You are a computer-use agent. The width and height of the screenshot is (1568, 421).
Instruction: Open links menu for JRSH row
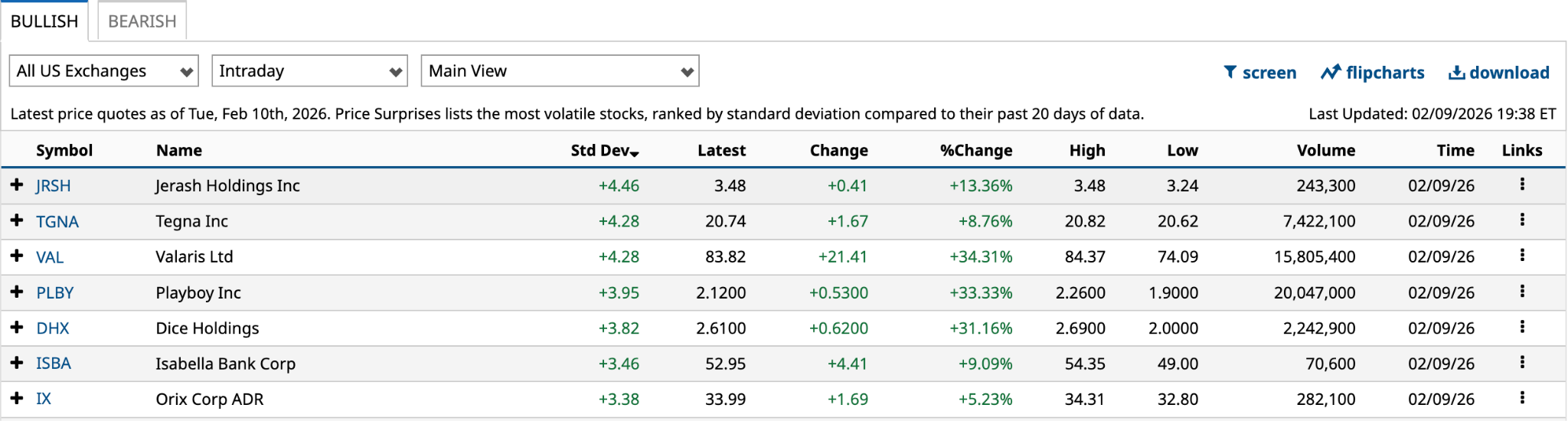[1522, 184]
